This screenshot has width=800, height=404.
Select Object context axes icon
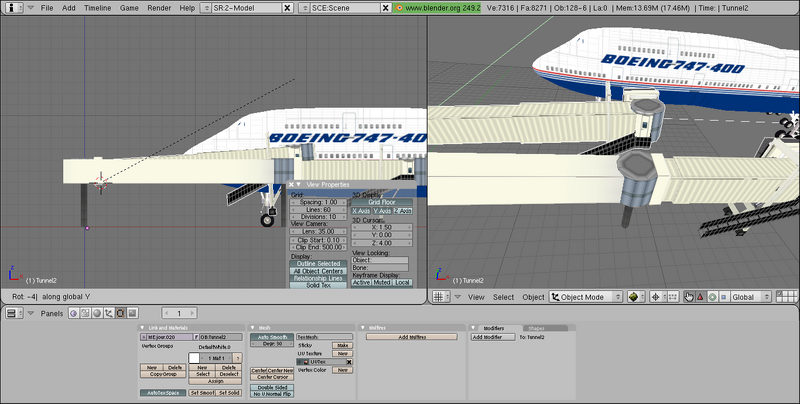pos(109,313)
